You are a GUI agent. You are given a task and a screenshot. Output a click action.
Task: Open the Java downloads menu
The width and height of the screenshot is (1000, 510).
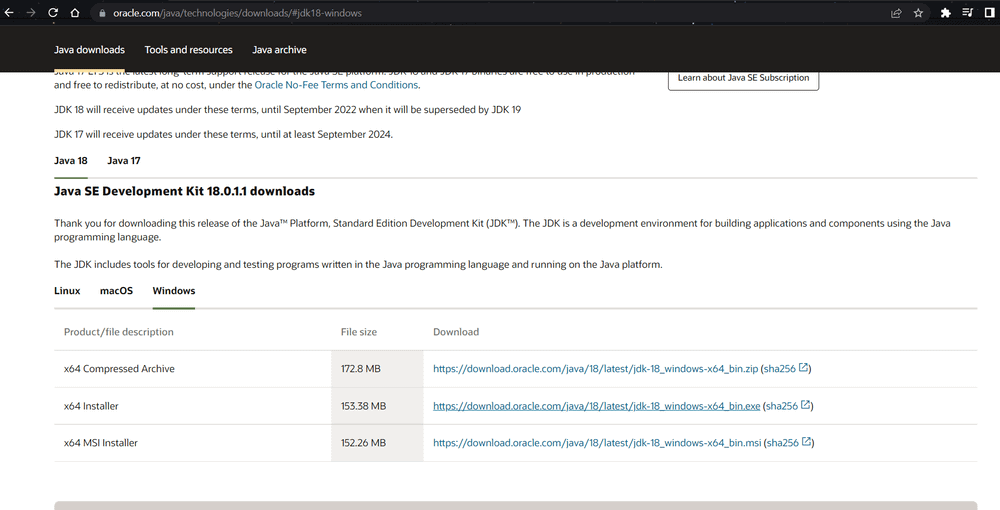coord(89,50)
